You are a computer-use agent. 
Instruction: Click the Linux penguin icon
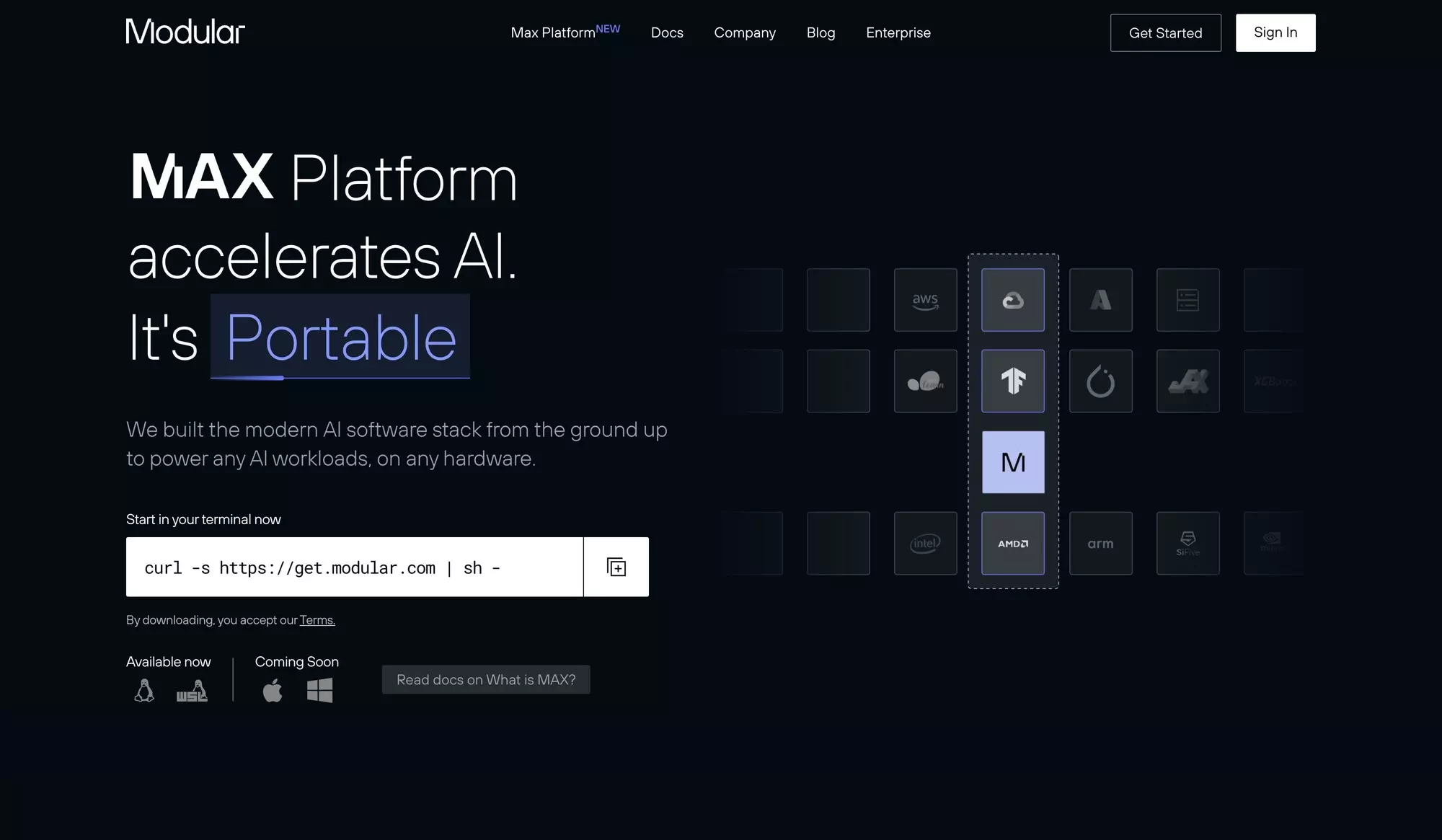[144, 691]
